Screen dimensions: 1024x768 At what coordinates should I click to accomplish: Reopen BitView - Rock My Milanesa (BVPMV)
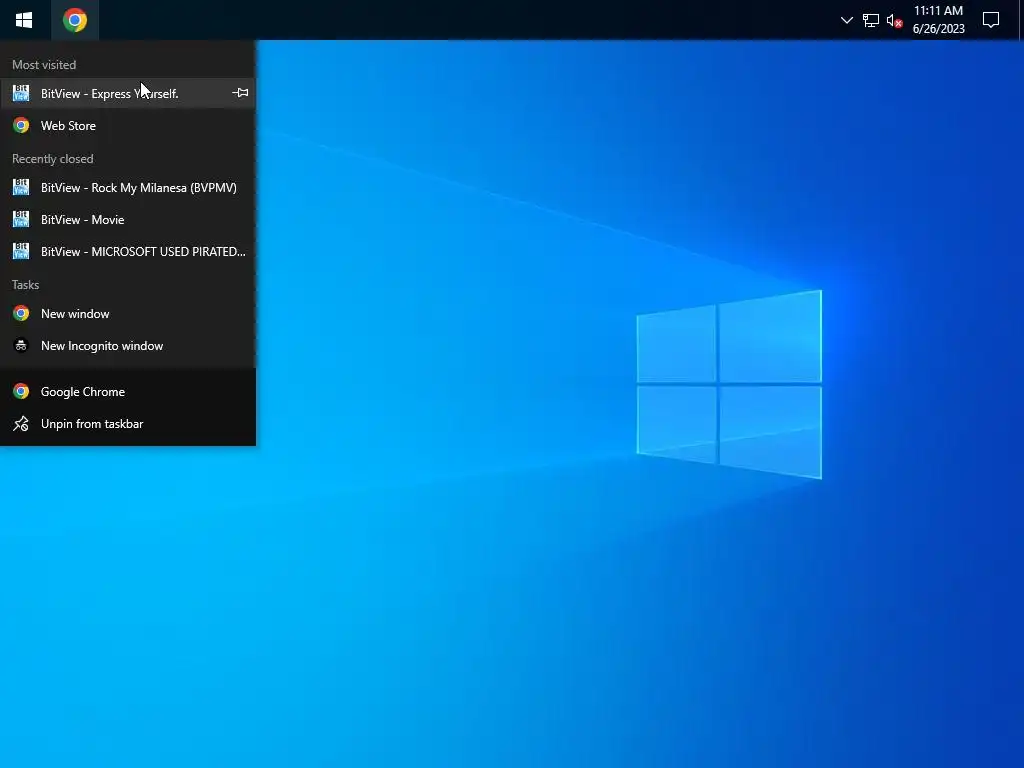click(x=128, y=187)
